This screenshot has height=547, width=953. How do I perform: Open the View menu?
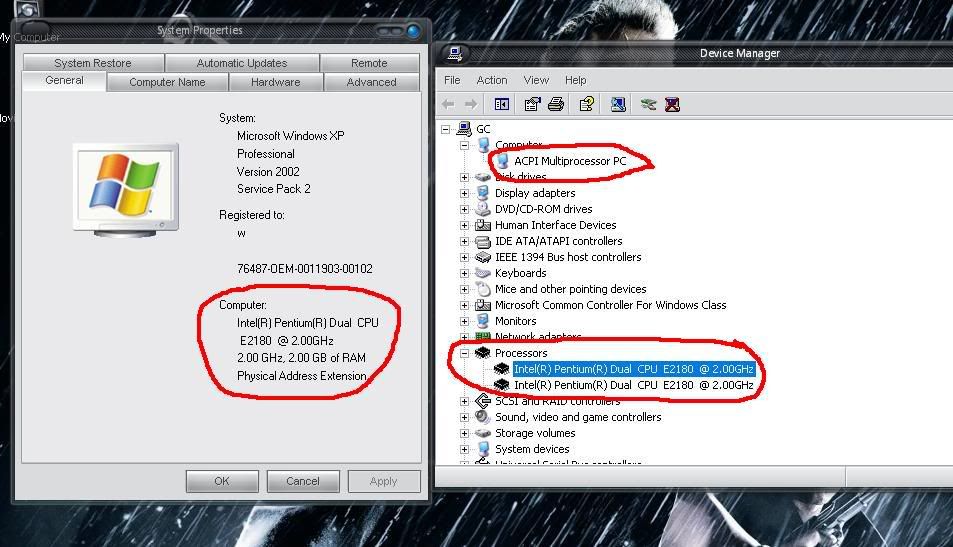point(536,80)
